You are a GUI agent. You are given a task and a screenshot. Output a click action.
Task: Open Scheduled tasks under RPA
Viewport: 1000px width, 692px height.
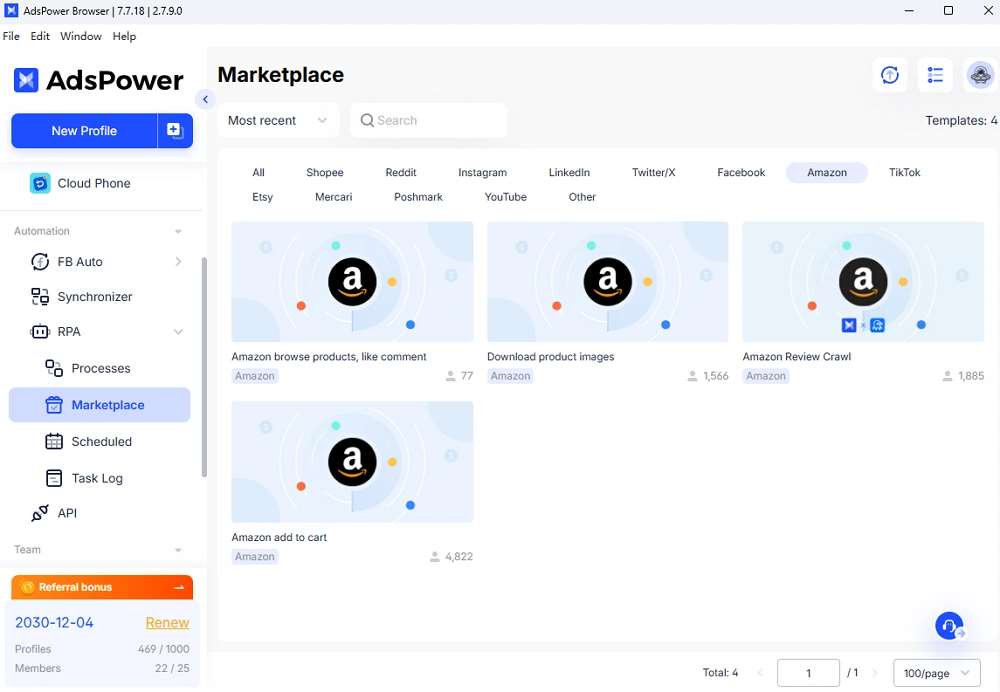[101, 441]
